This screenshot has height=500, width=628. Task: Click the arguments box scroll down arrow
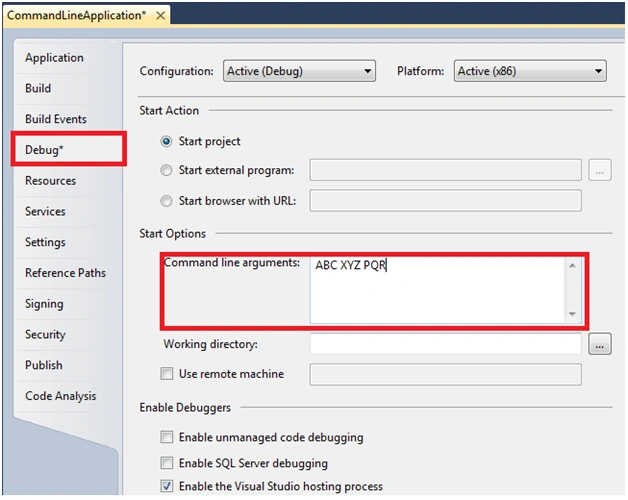coord(572,314)
